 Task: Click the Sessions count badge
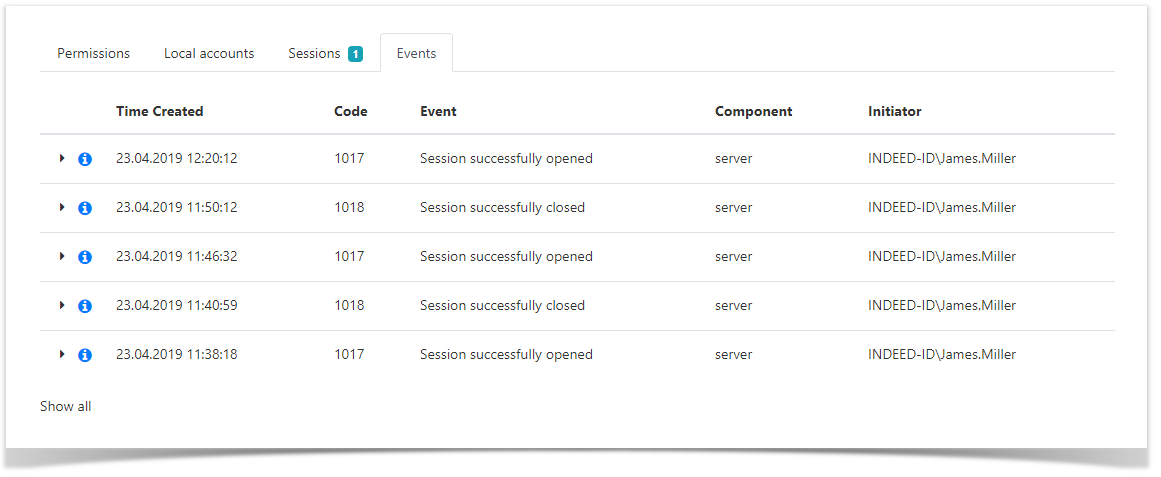point(355,54)
